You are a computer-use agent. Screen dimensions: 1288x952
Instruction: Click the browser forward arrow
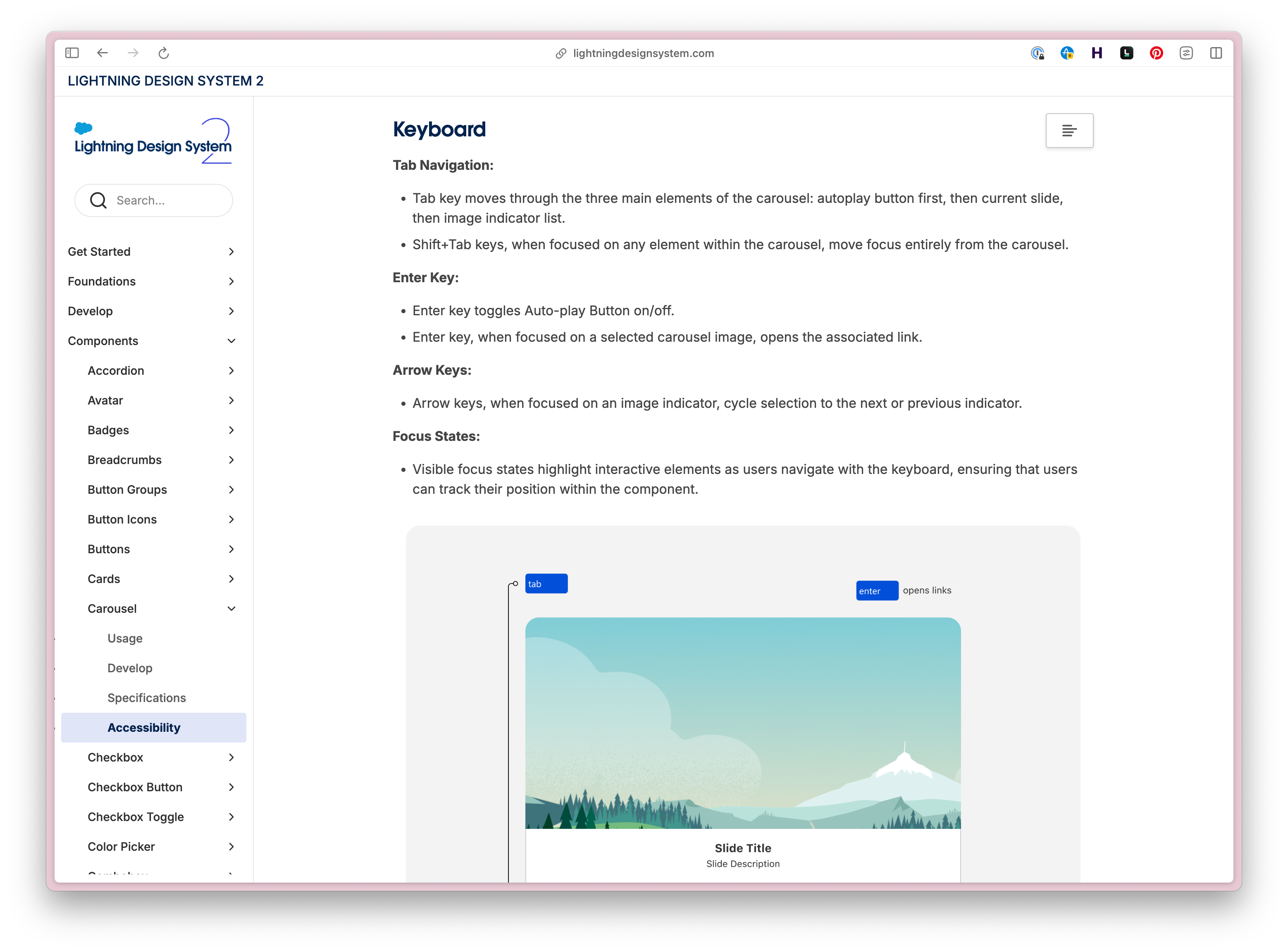(x=133, y=53)
